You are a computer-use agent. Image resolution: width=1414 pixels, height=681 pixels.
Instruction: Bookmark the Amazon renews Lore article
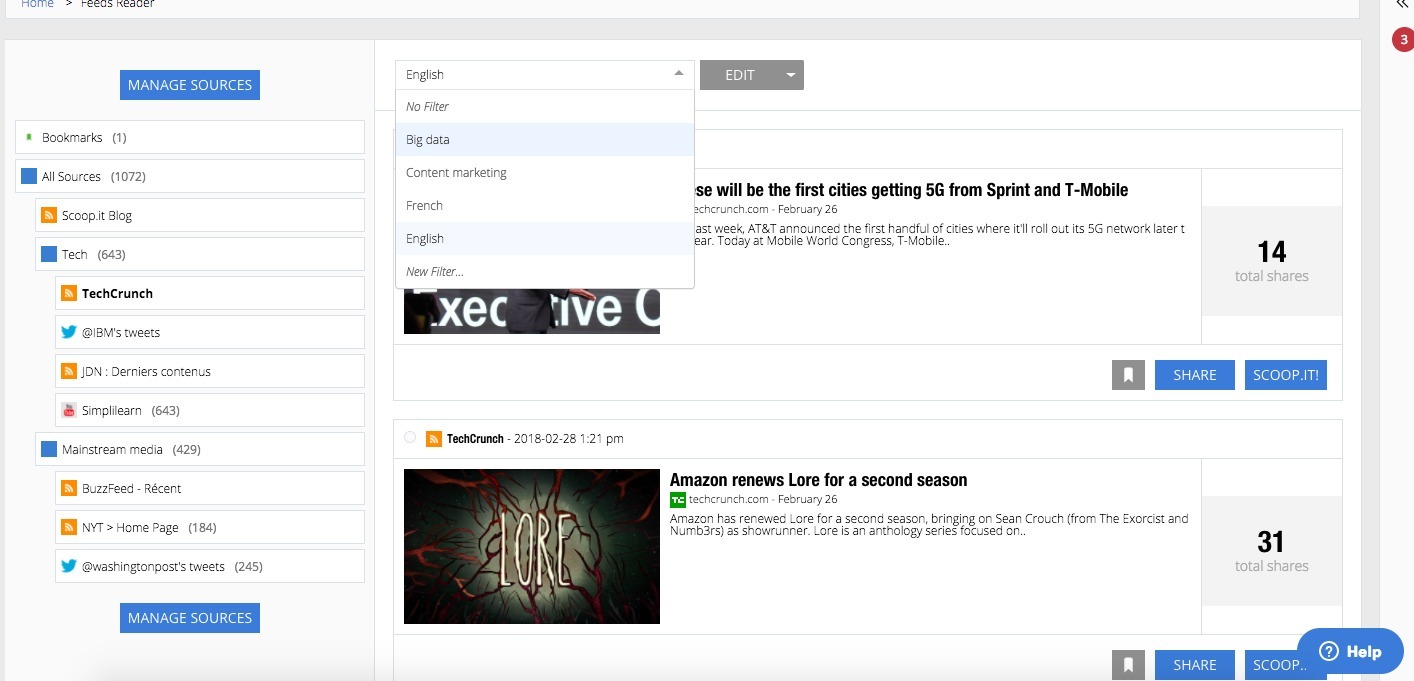click(1128, 665)
